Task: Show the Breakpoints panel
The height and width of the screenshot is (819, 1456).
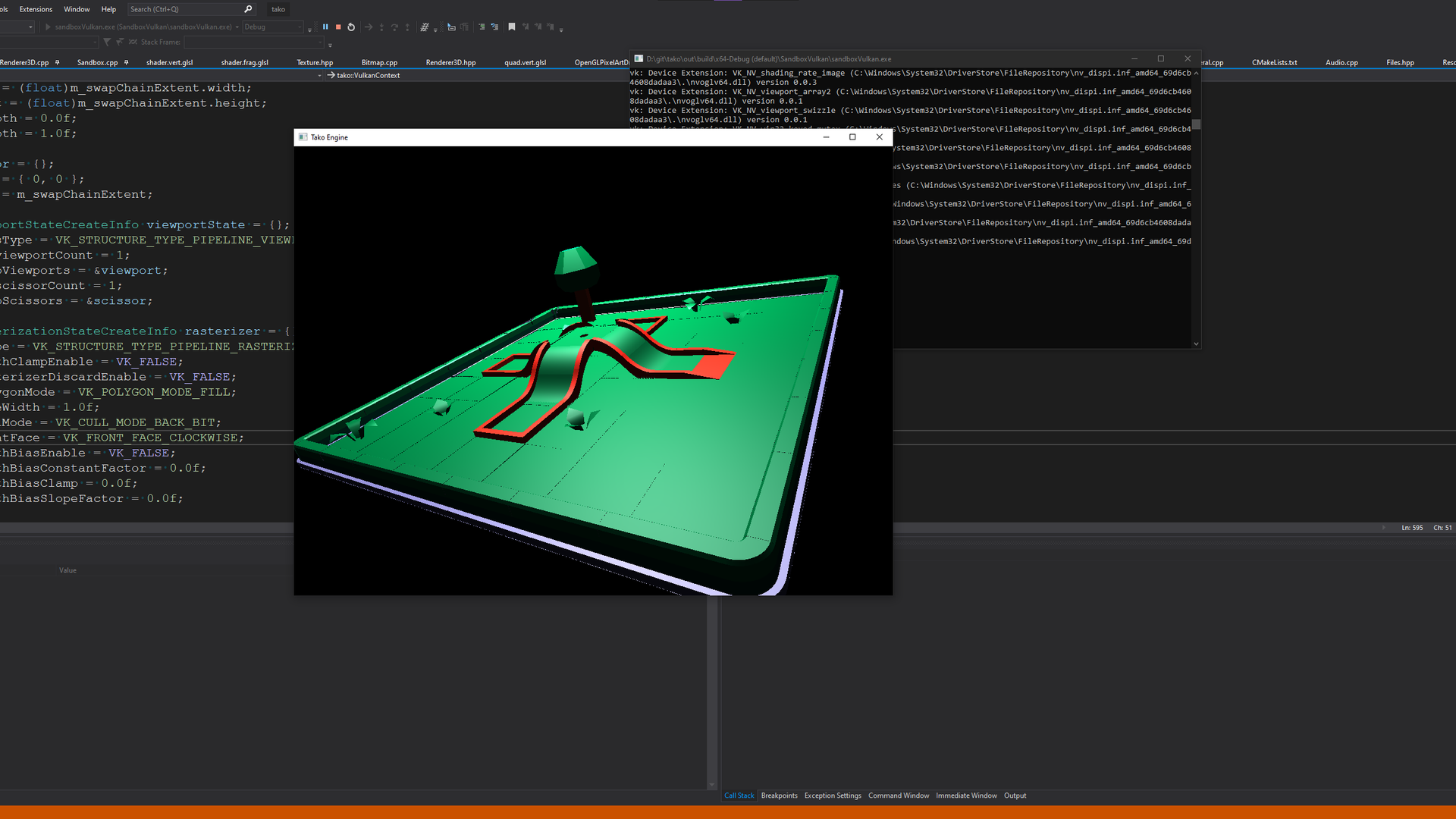Action: (x=779, y=795)
